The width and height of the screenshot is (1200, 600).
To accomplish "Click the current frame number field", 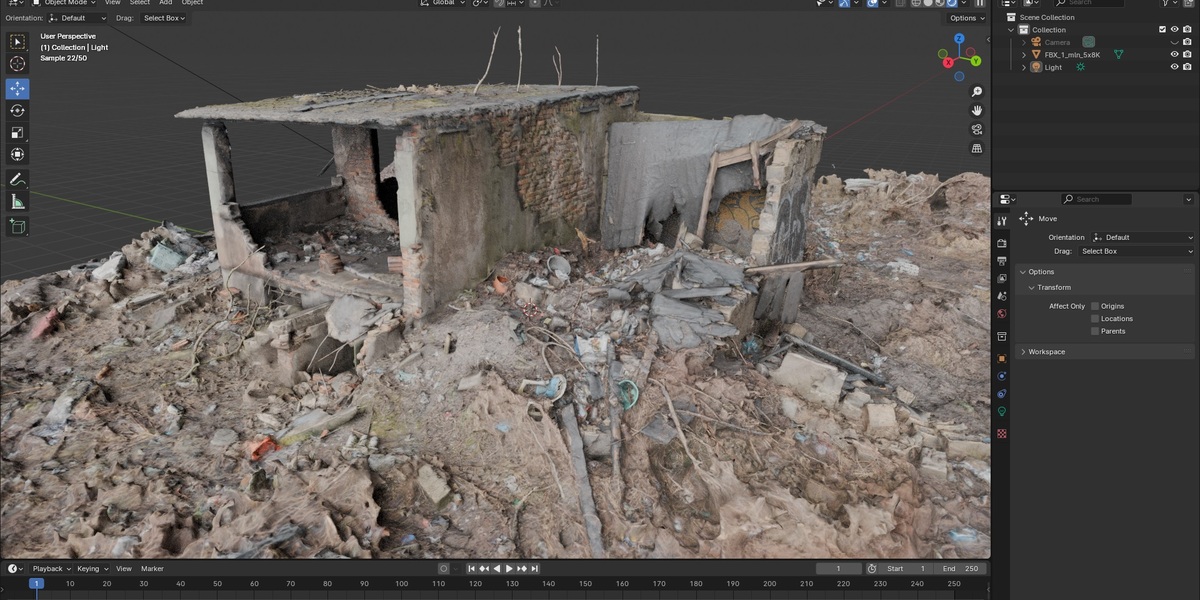I will point(839,569).
